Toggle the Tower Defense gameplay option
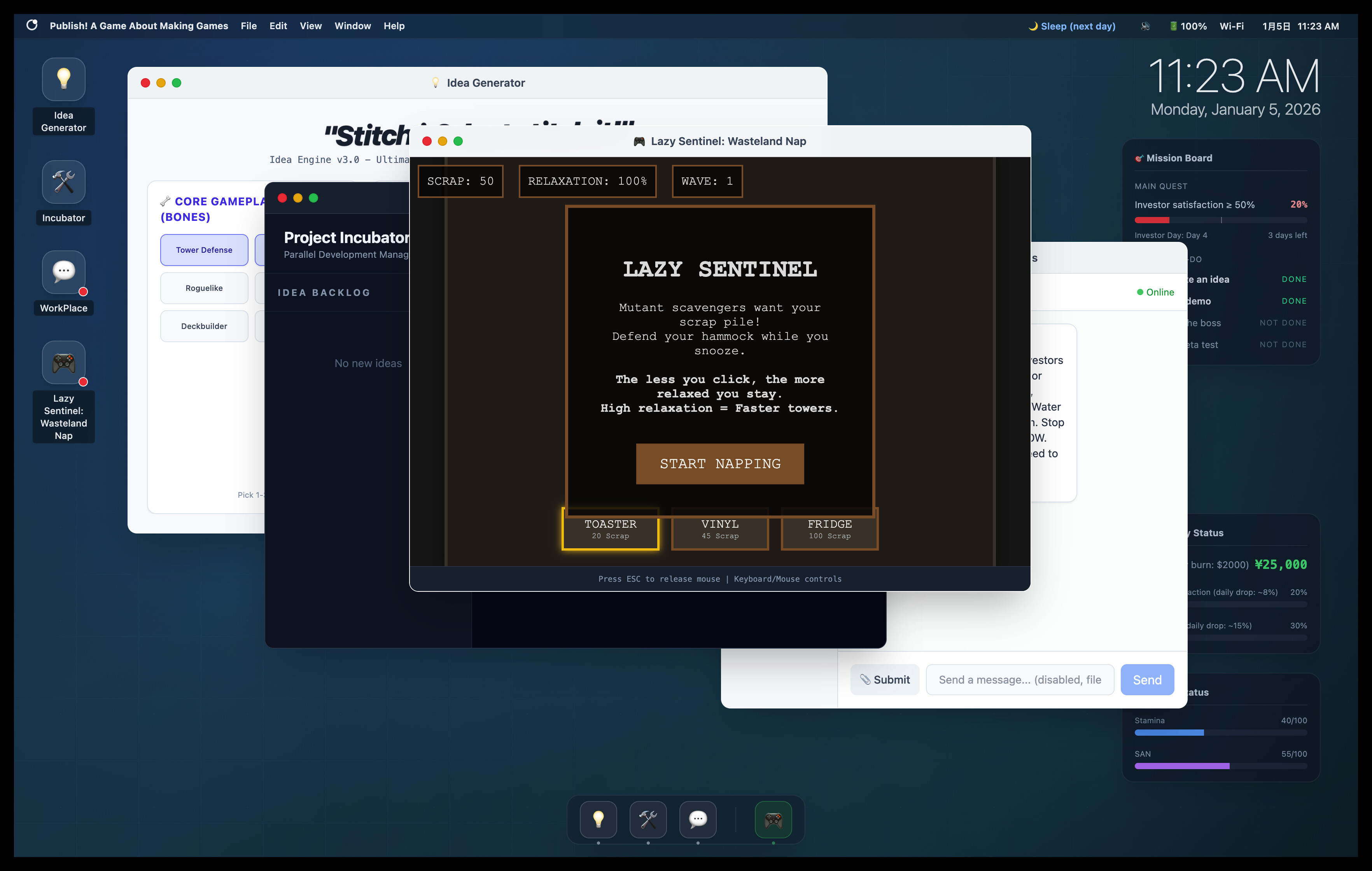Image resolution: width=1372 pixels, height=871 pixels. (203, 250)
